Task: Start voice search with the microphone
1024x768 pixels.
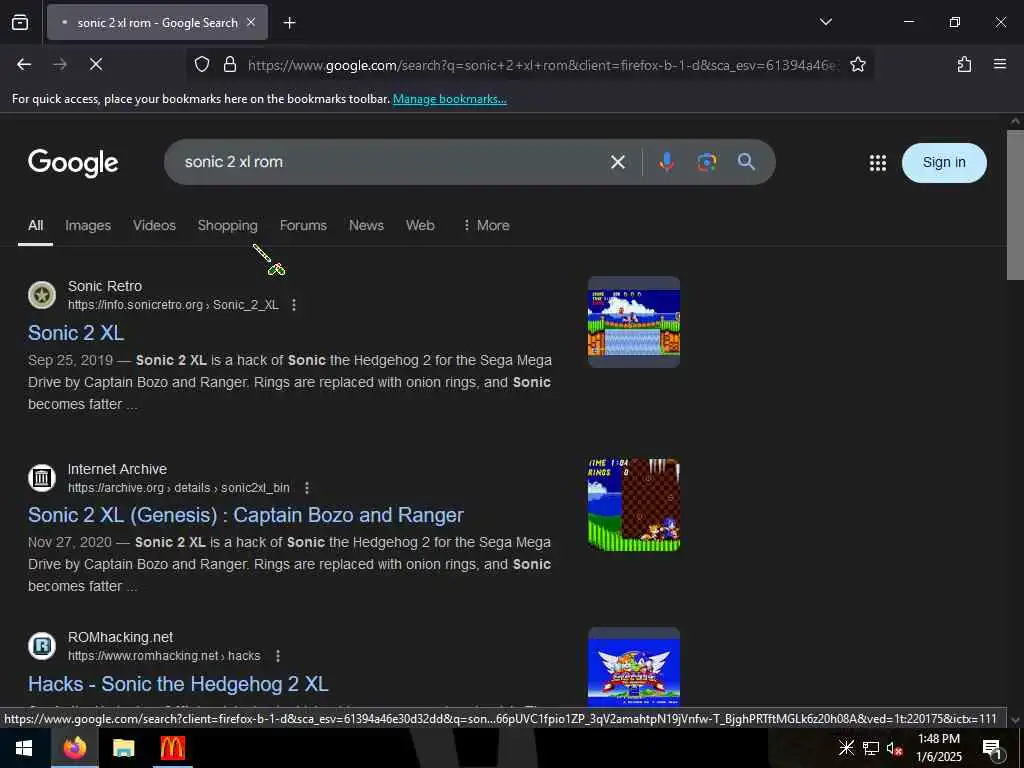Action: click(x=666, y=162)
